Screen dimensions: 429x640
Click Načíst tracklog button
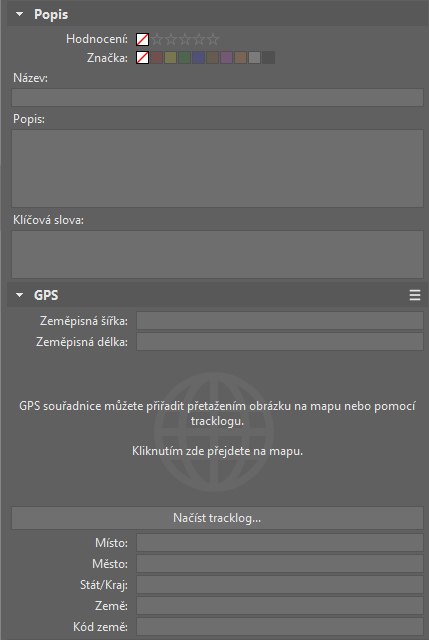coord(217,518)
